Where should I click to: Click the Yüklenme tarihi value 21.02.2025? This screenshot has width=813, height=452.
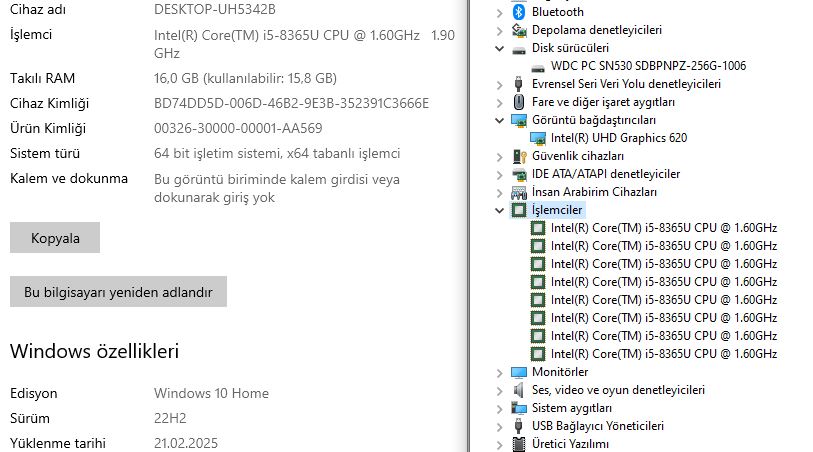point(186,443)
